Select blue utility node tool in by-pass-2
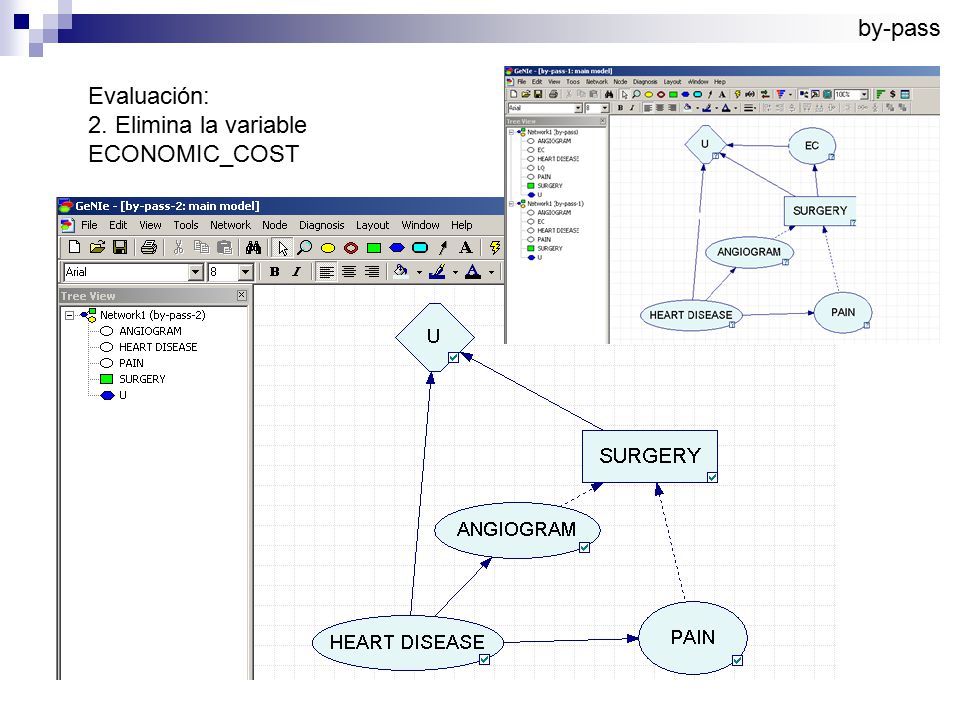 (x=397, y=248)
